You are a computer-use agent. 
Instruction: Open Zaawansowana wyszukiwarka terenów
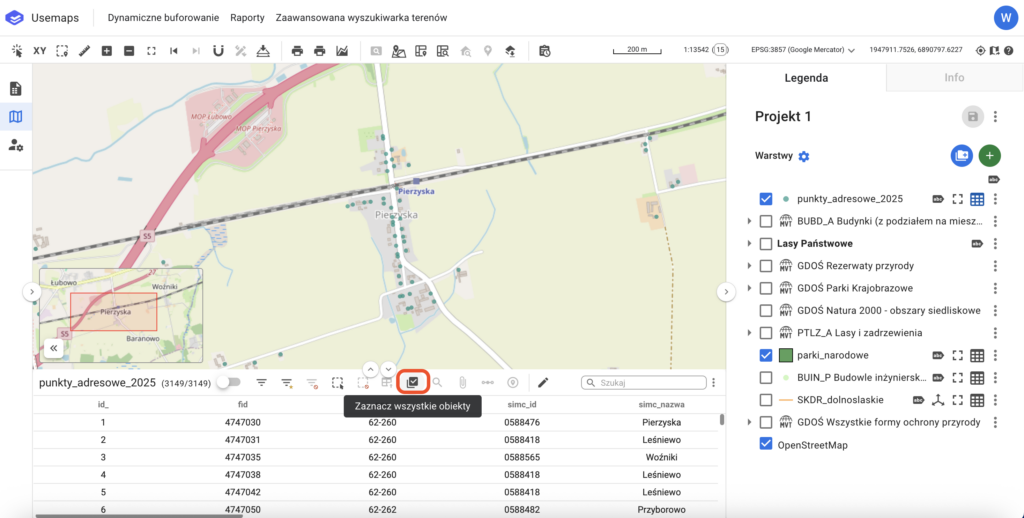pos(363,18)
